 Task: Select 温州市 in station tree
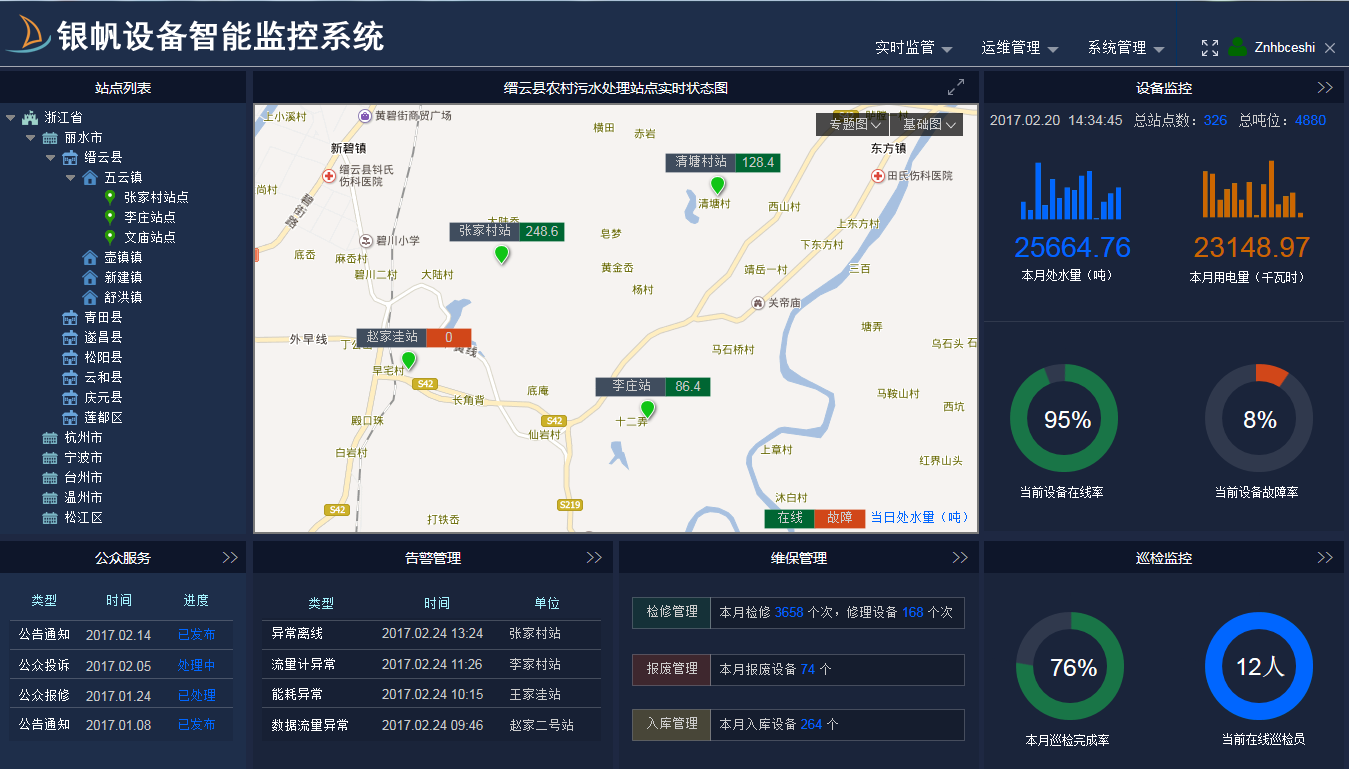83,497
